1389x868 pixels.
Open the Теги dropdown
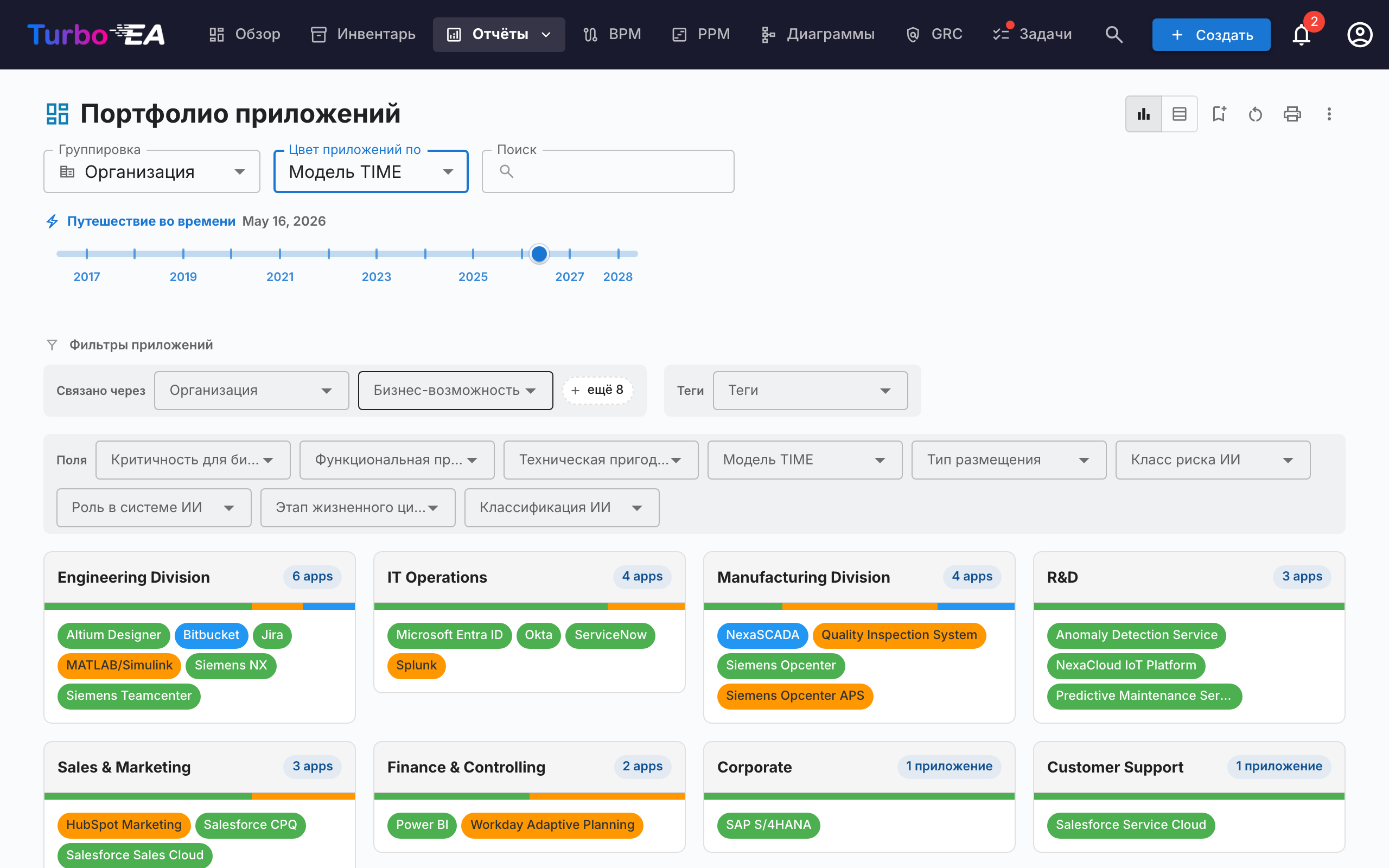[x=810, y=391]
